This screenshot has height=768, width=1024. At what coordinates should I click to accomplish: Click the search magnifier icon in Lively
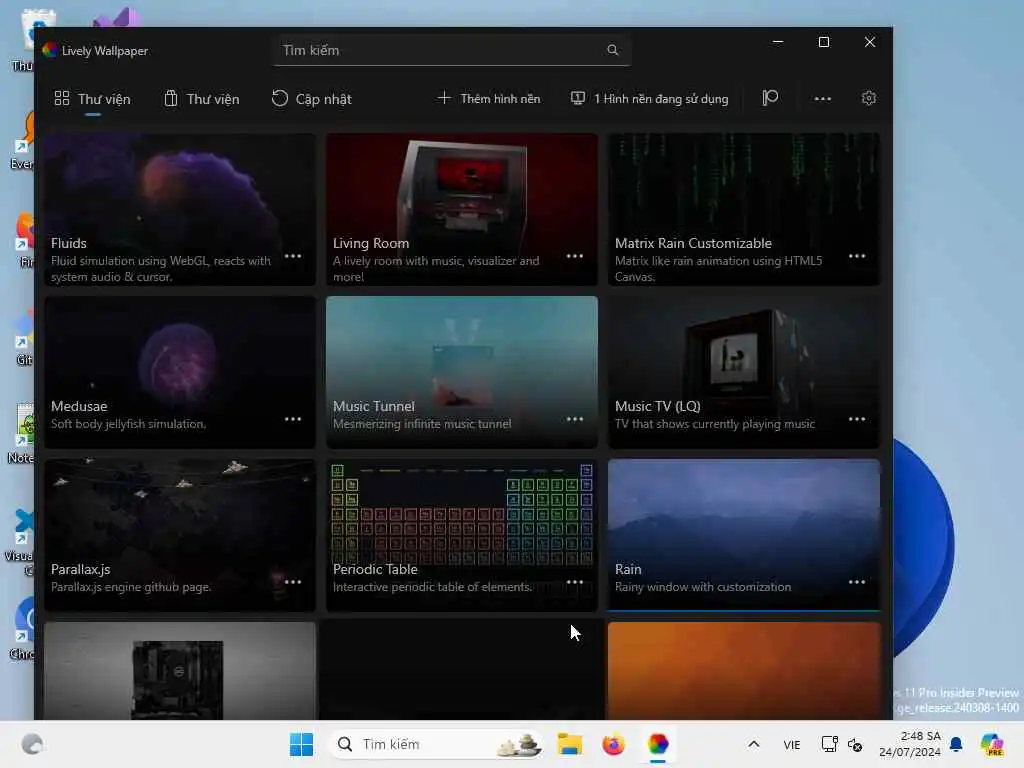coord(613,50)
